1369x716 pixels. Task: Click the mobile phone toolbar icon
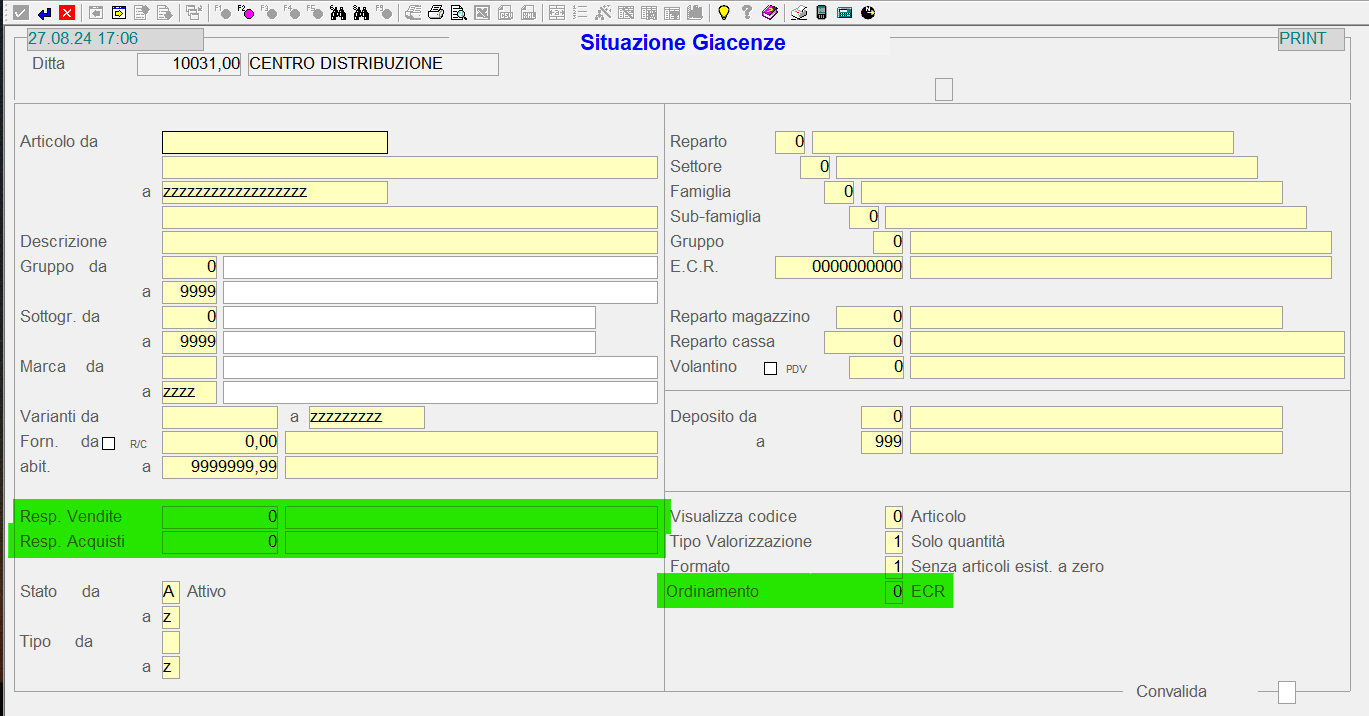(822, 13)
